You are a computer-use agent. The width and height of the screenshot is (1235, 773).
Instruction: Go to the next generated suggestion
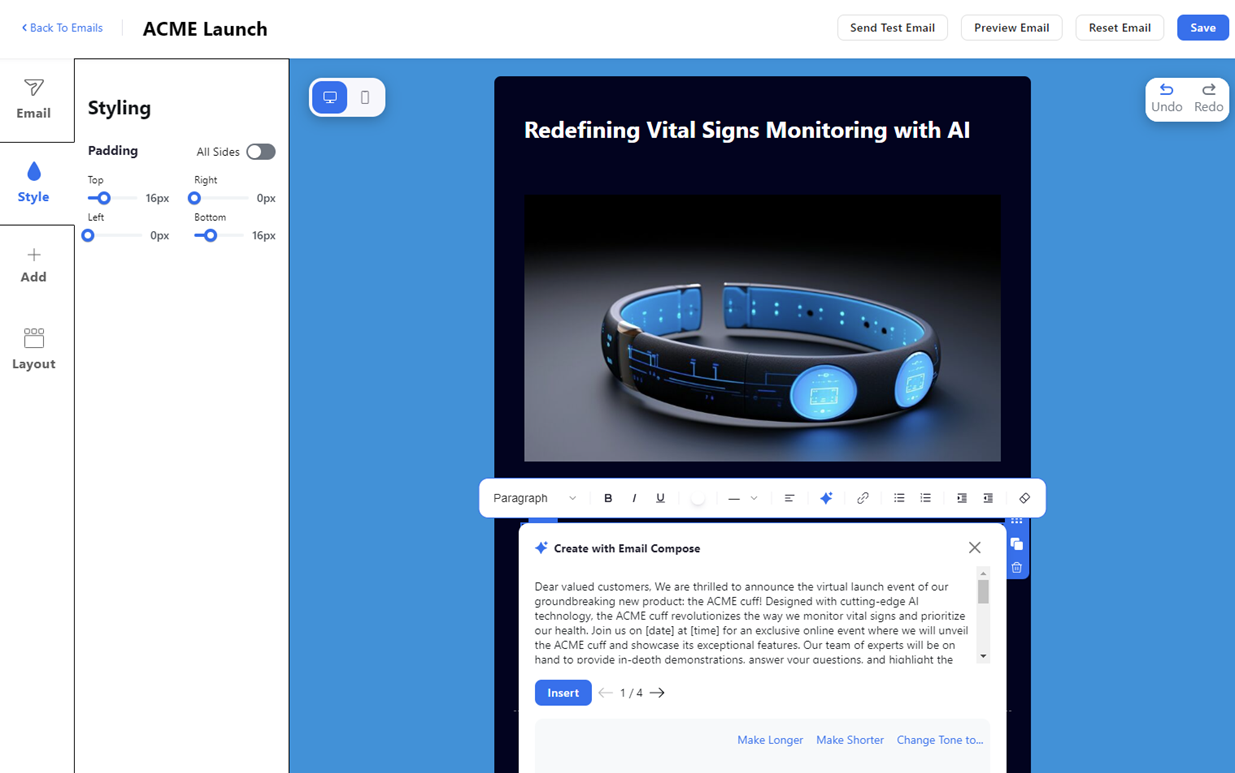(657, 693)
